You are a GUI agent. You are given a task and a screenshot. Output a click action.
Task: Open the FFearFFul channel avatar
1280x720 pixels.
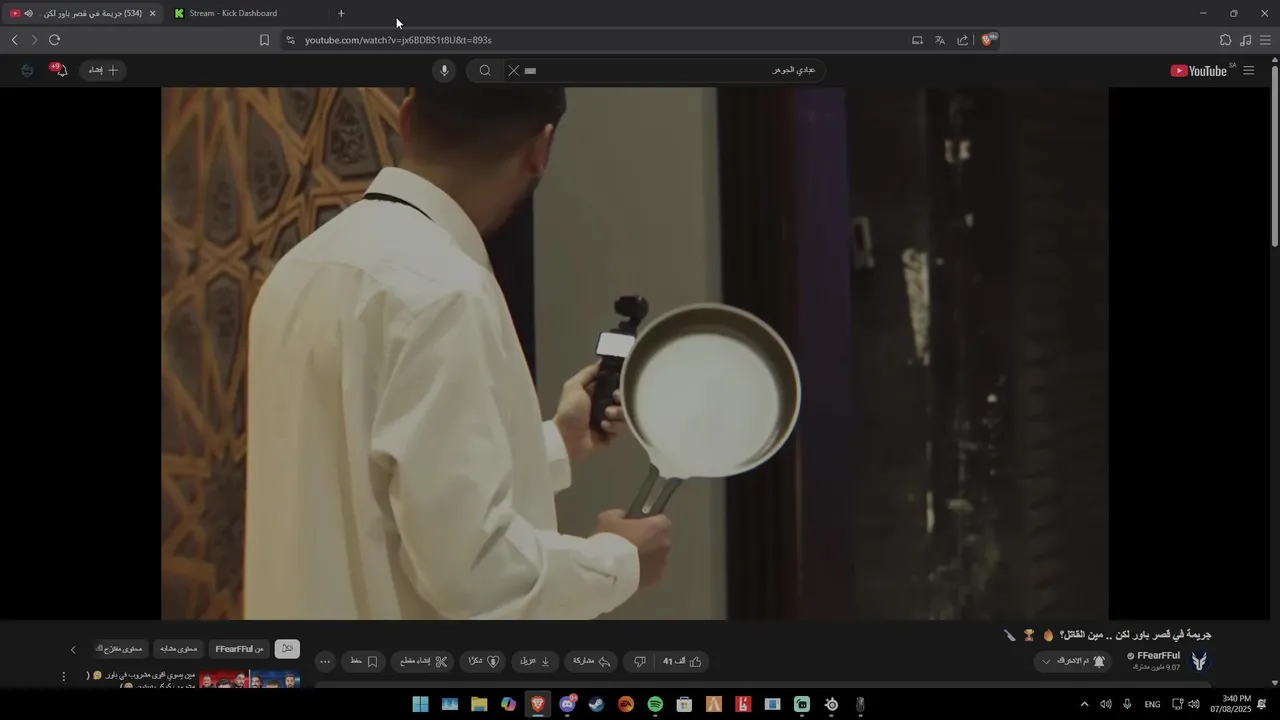pyautogui.click(x=1199, y=661)
